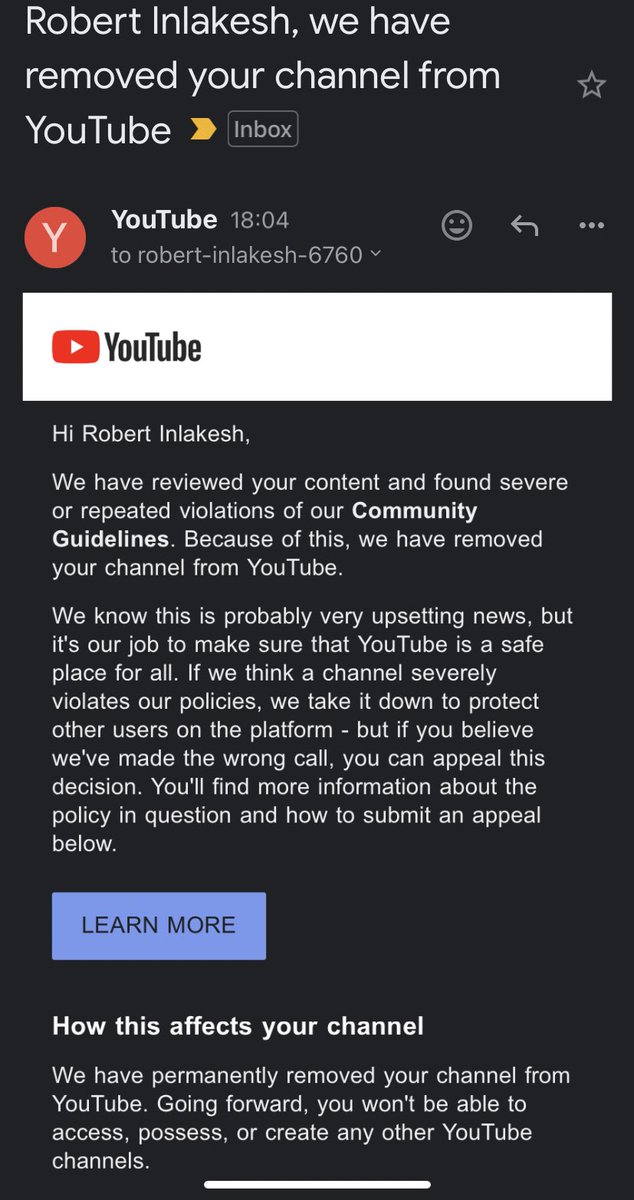
Task: Open the three-dot more options menu
Action: 592,226
